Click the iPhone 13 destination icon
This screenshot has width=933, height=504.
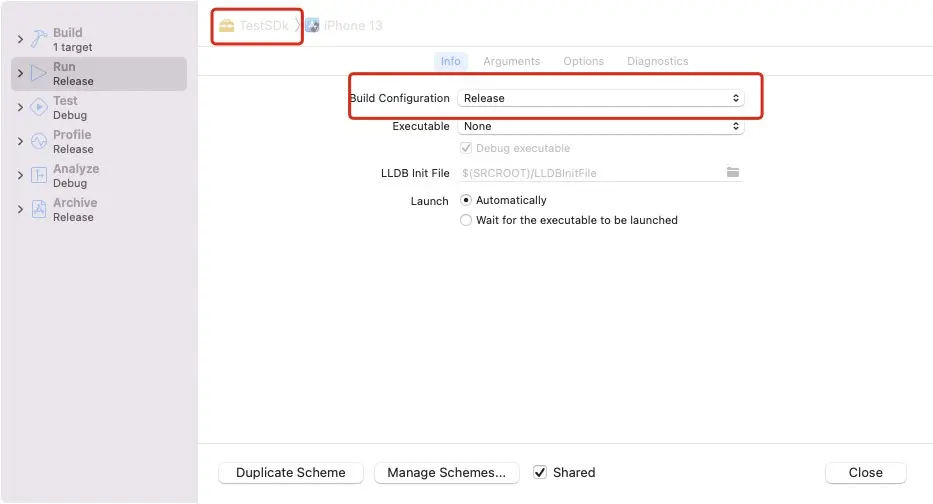(x=312, y=25)
